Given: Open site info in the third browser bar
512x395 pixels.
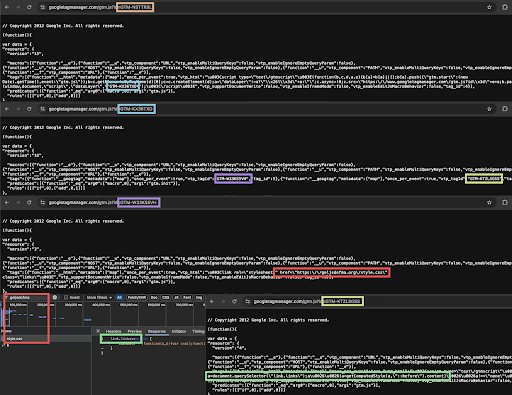Looking at the screenshot, I should [x=43, y=202].
